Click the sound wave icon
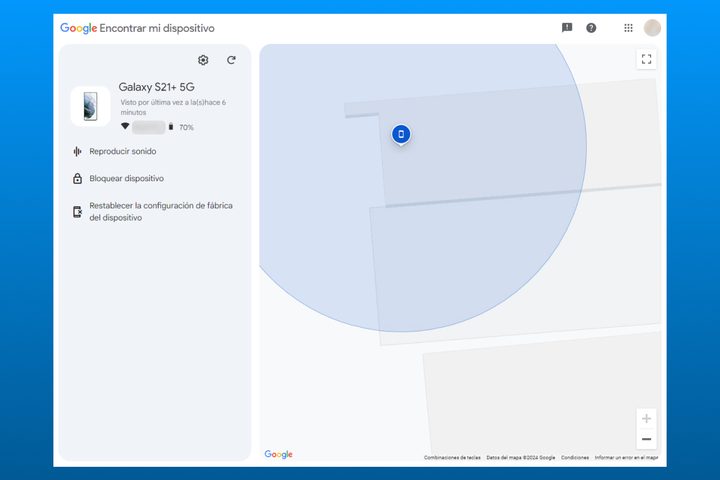The width and height of the screenshot is (720, 480). (77, 151)
